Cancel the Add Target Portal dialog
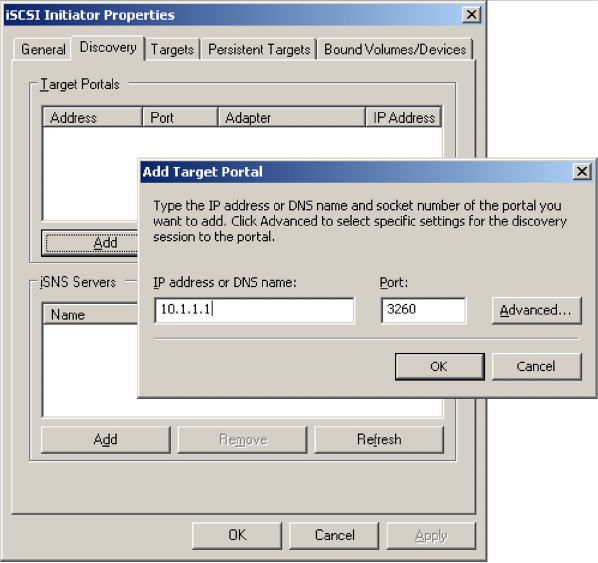 (x=537, y=366)
